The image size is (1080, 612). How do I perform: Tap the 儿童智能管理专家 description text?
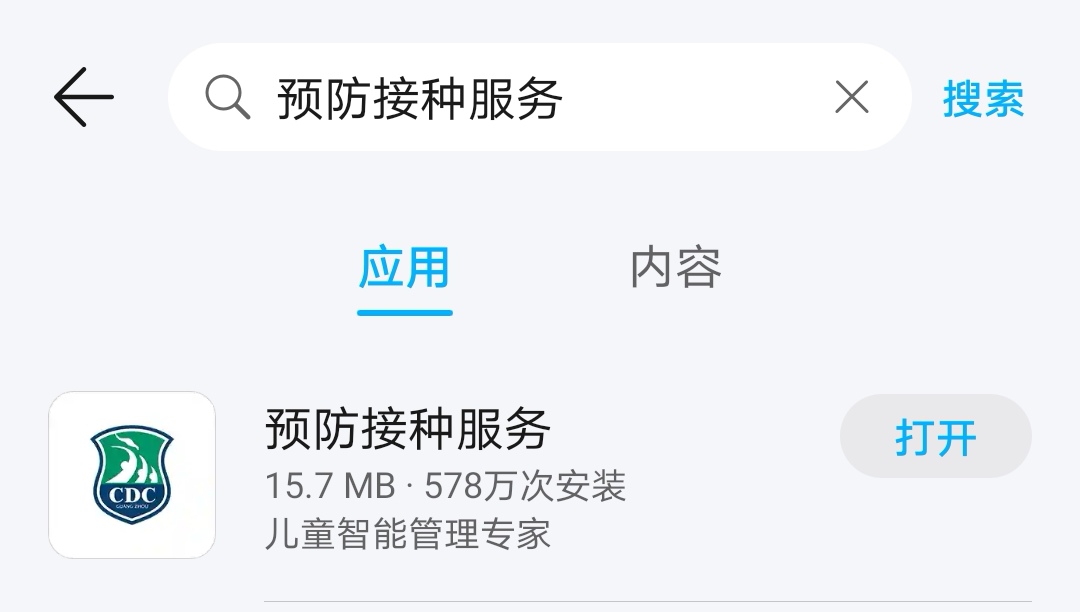click(x=408, y=534)
